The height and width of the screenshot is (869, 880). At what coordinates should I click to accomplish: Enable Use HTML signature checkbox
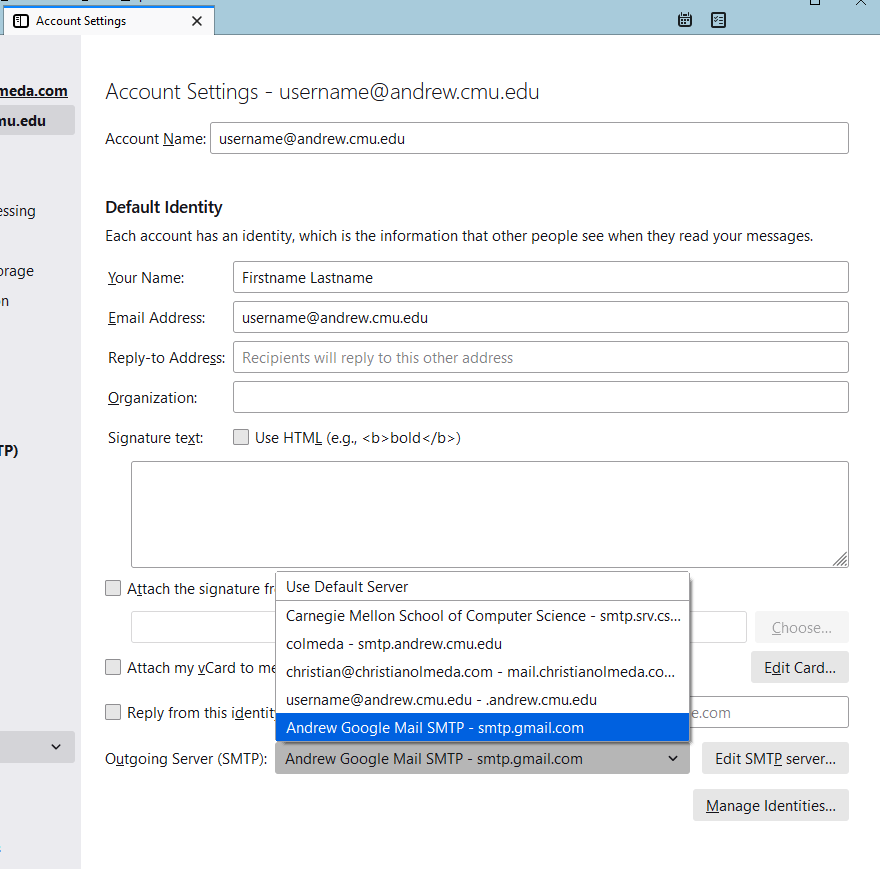241,437
